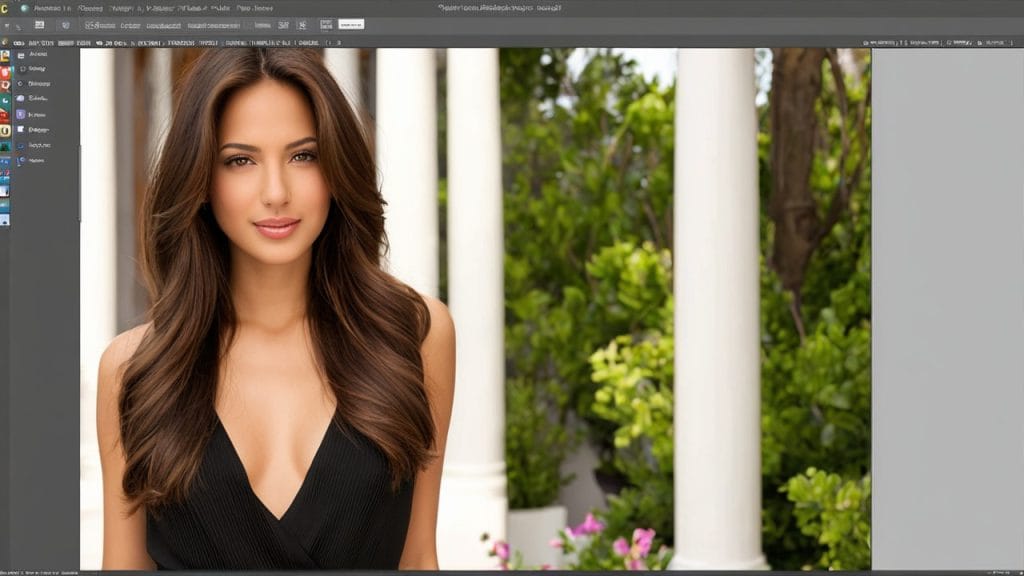Click the shield-shaped icon in the options bar
1024x576 pixels.
coord(66,24)
